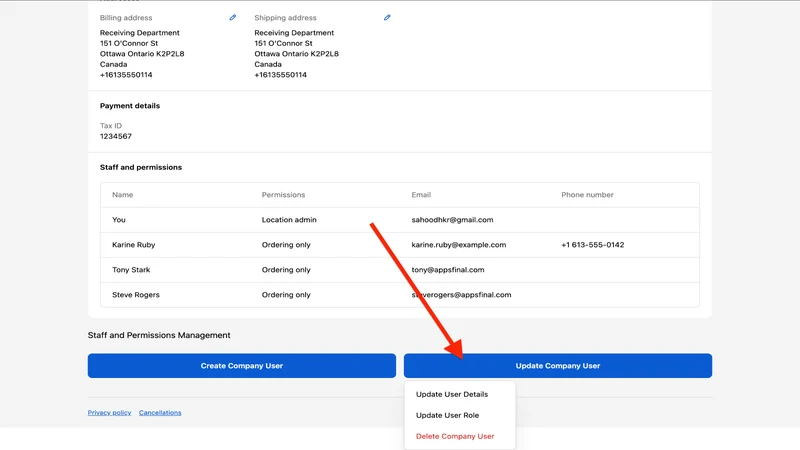This screenshot has height=450, width=800.
Task: Click the tony@appsfinal.com email
Action: tap(447, 270)
